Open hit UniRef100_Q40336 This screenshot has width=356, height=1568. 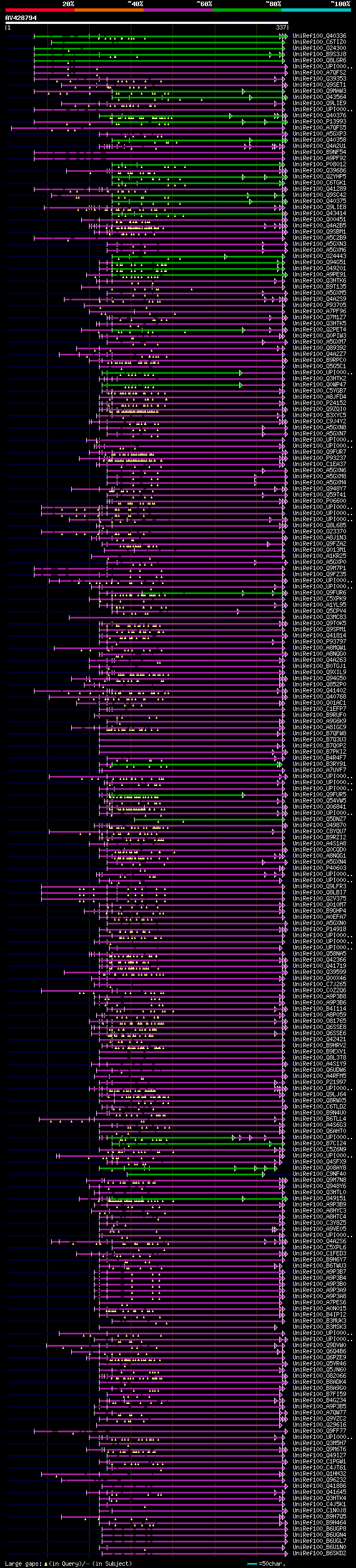pos(319,36)
